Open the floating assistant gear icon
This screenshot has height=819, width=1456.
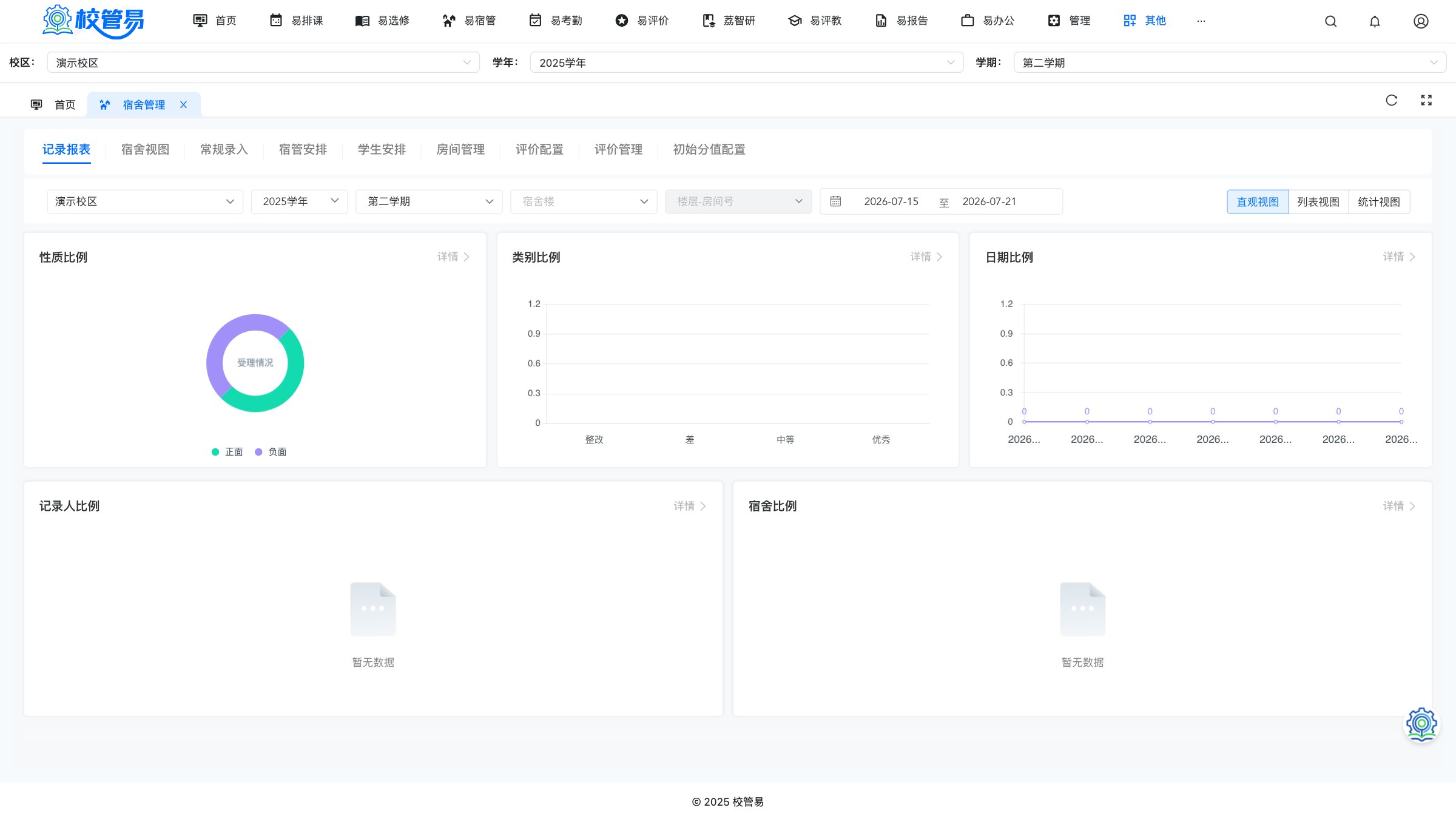click(1421, 724)
